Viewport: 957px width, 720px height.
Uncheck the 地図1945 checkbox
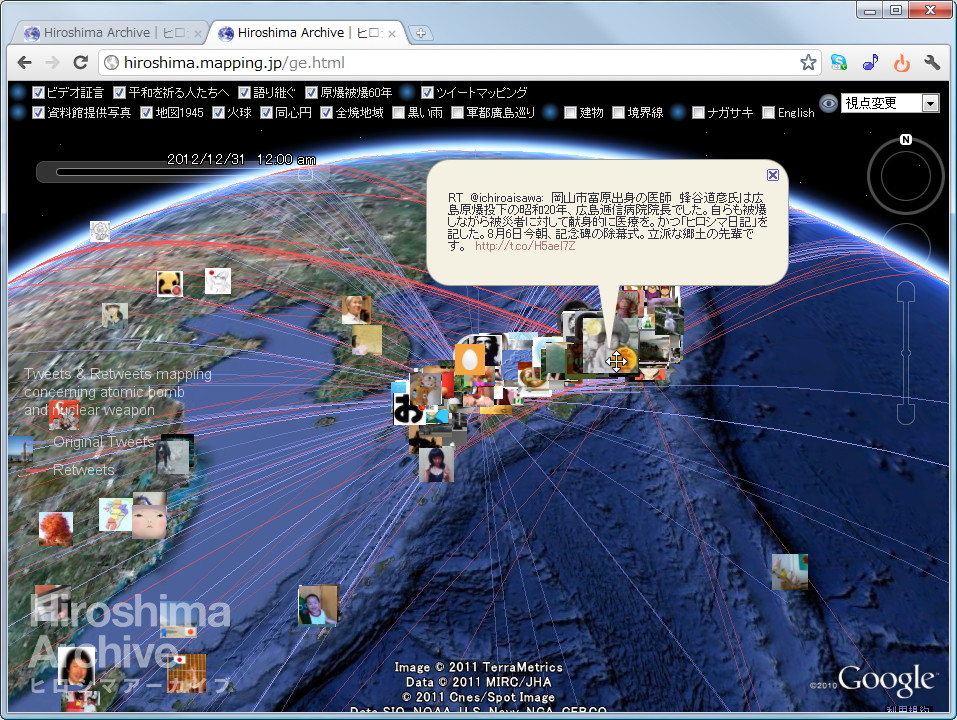[146, 113]
